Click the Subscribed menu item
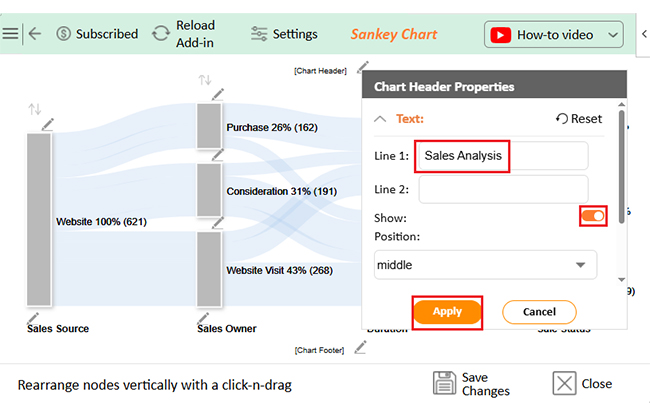Screen dimensions: 650x416 pos(97,34)
